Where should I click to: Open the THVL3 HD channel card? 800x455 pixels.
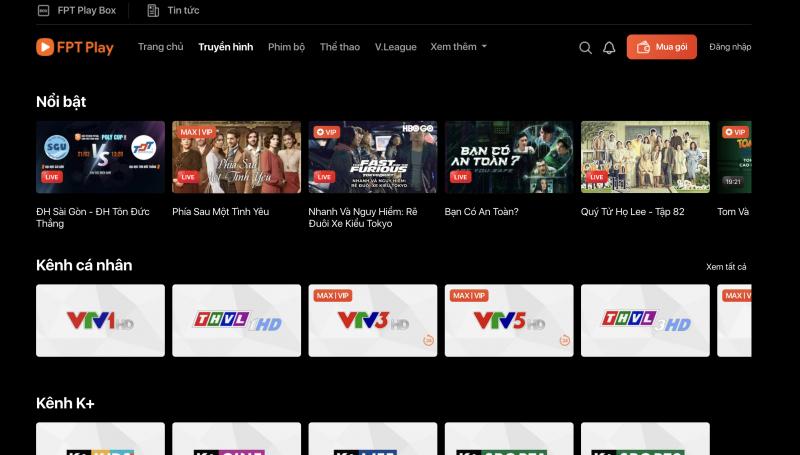[645, 320]
